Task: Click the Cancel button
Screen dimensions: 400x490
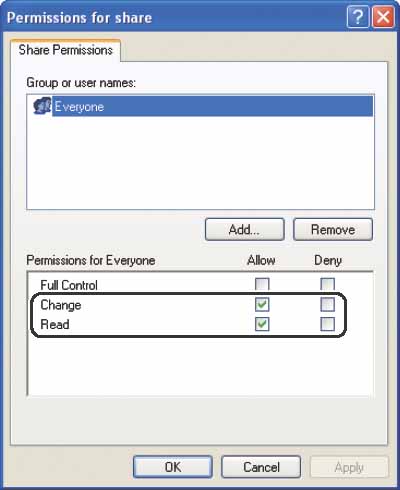Action: click(x=261, y=467)
